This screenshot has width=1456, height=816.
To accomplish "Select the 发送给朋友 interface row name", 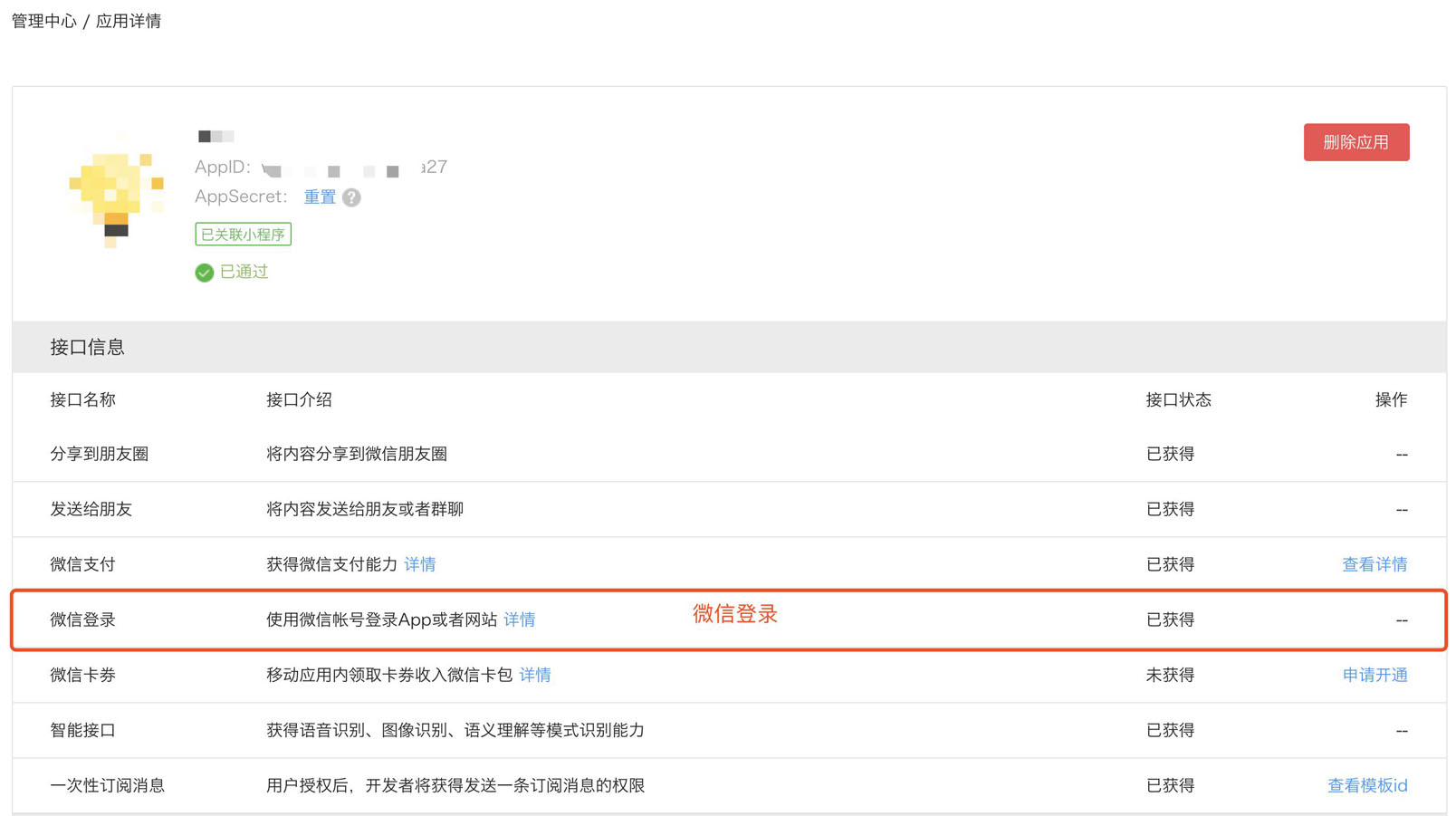I will tap(91, 509).
